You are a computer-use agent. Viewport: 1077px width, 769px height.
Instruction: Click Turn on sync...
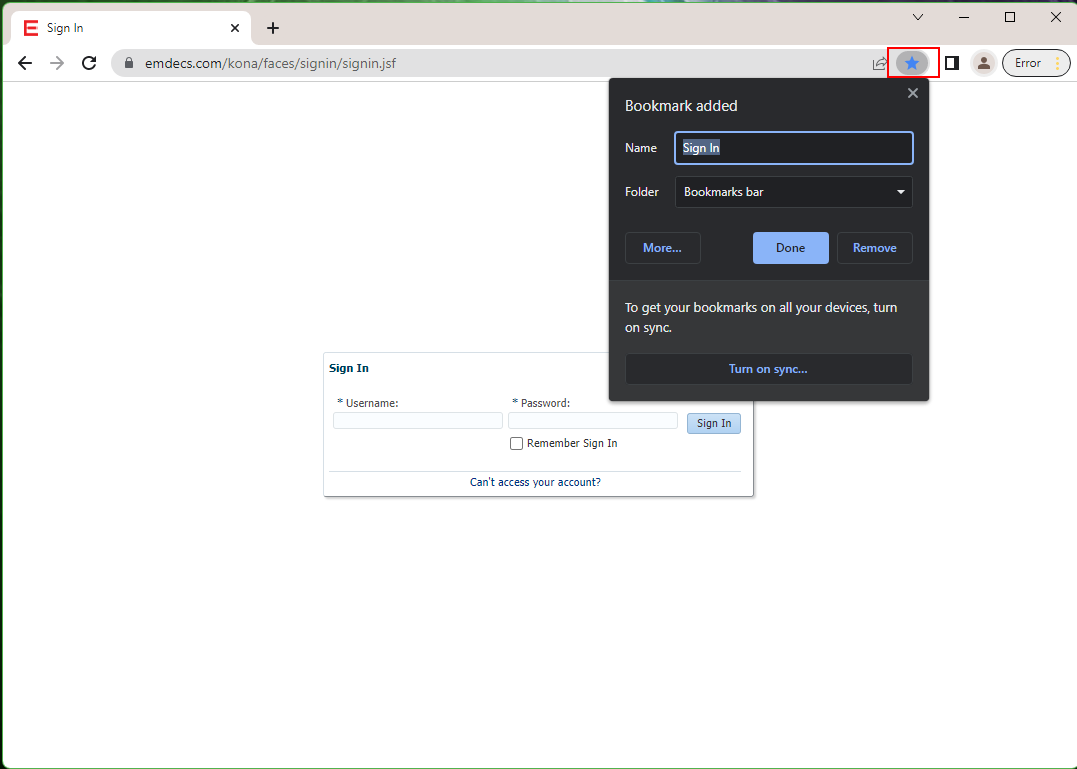click(x=768, y=369)
